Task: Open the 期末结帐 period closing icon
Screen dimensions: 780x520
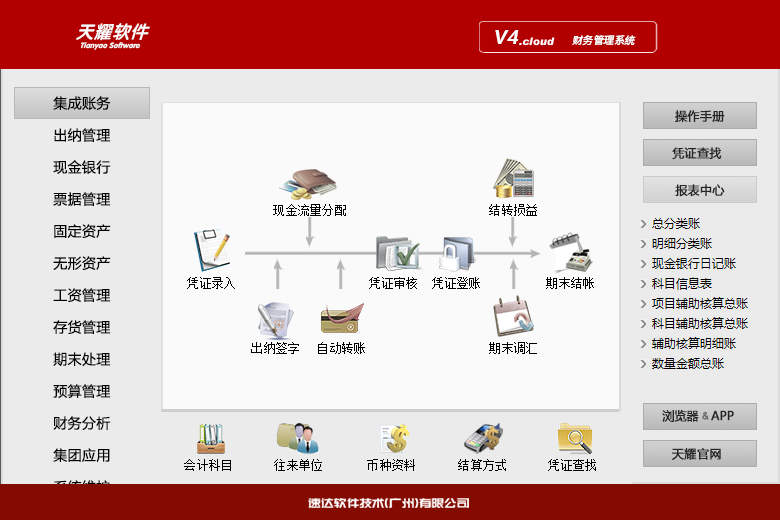Action: coord(570,253)
